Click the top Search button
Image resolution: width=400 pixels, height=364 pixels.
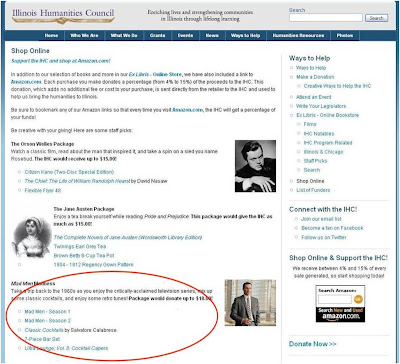[376, 18]
